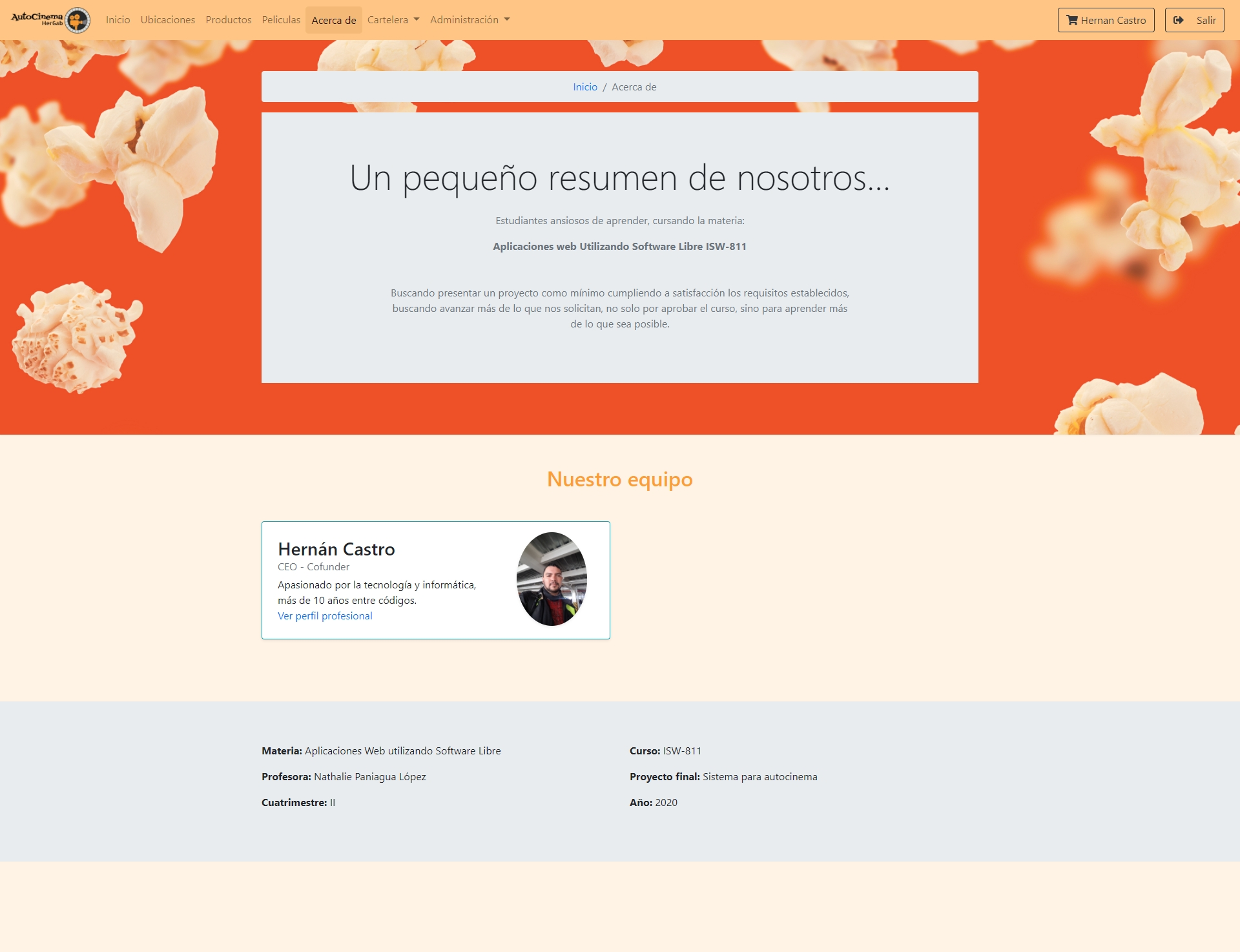Expand the Administración dropdown
Image resolution: width=1240 pixels, height=952 pixels.
pyautogui.click(x=470, y=19)
